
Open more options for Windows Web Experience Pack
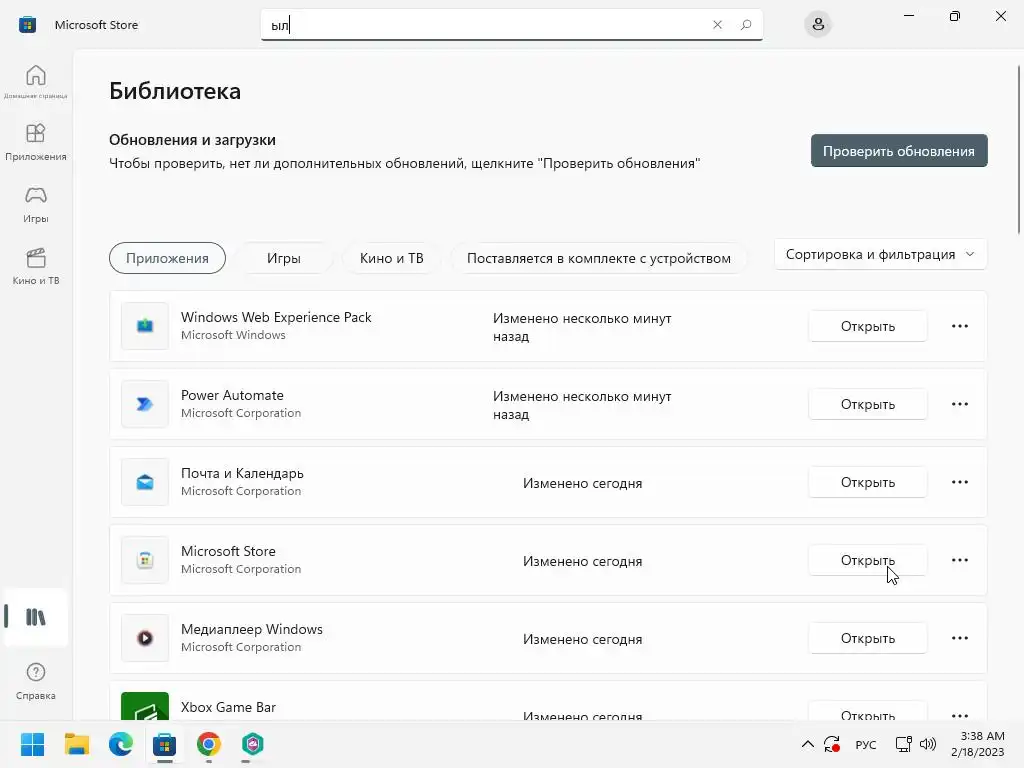click(959, 326)
